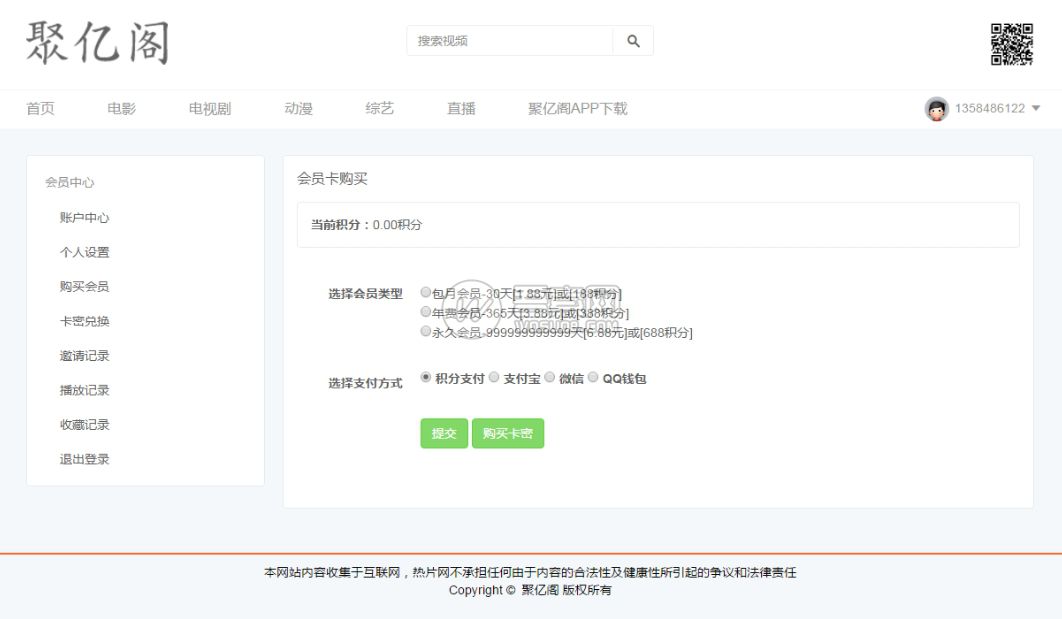Viewport: 1062px width, 619px height.
Task: Click the 提交 submit button
Action: pyautogui.click(x=443, y=434)
